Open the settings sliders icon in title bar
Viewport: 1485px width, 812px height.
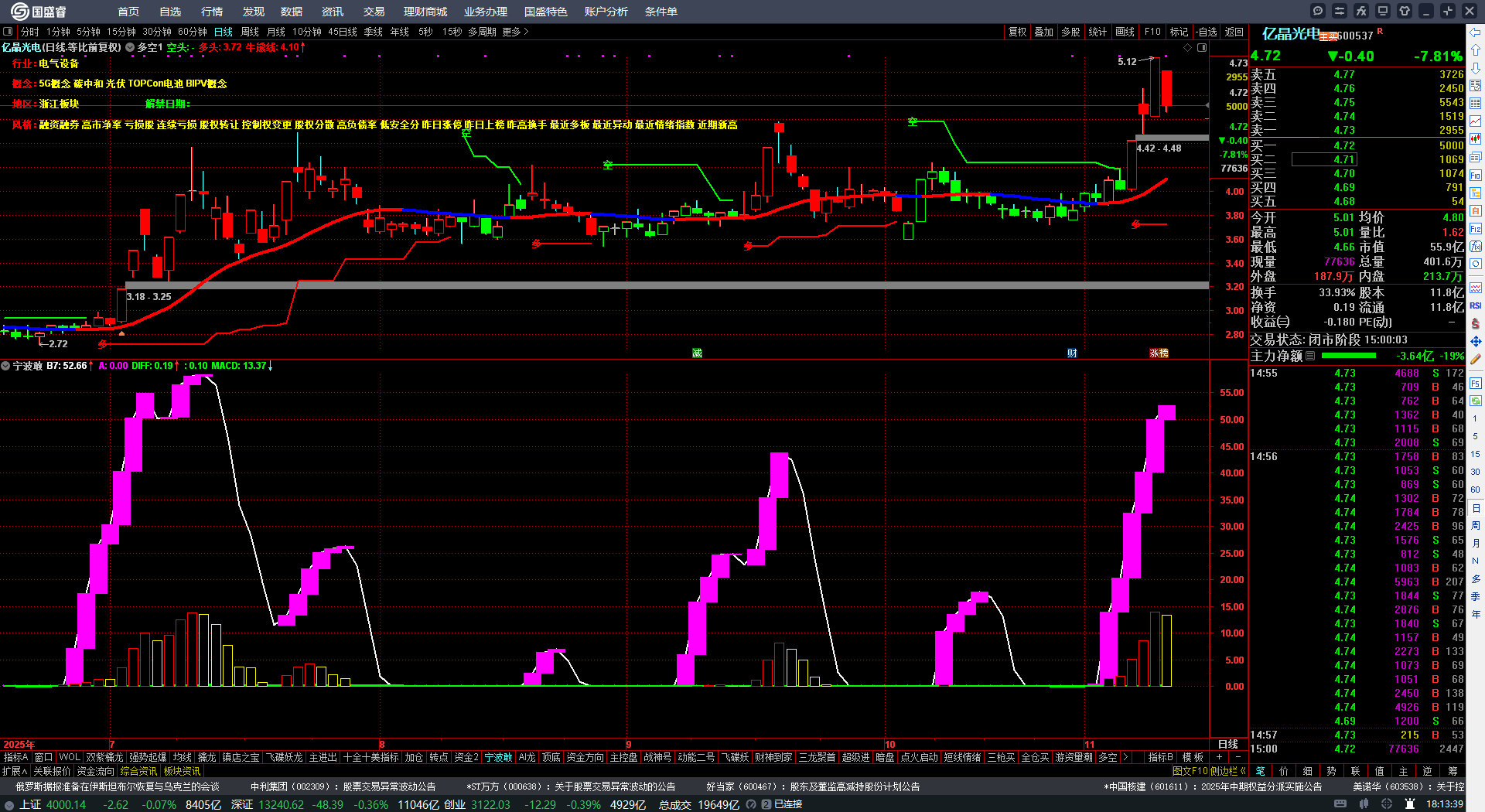click(1340, 11)
